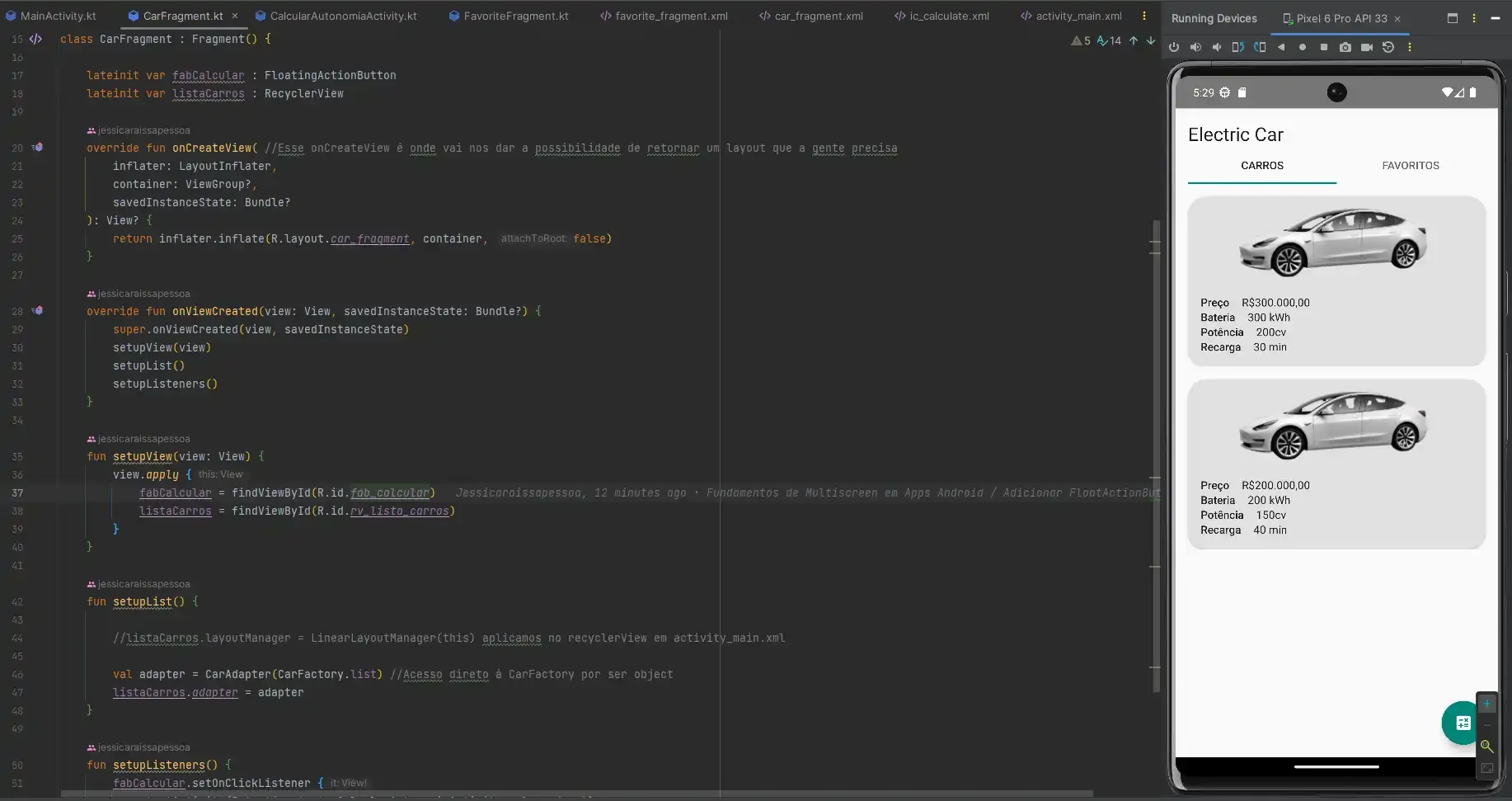Click the emulator status bar settings gear

(1224, 92)
